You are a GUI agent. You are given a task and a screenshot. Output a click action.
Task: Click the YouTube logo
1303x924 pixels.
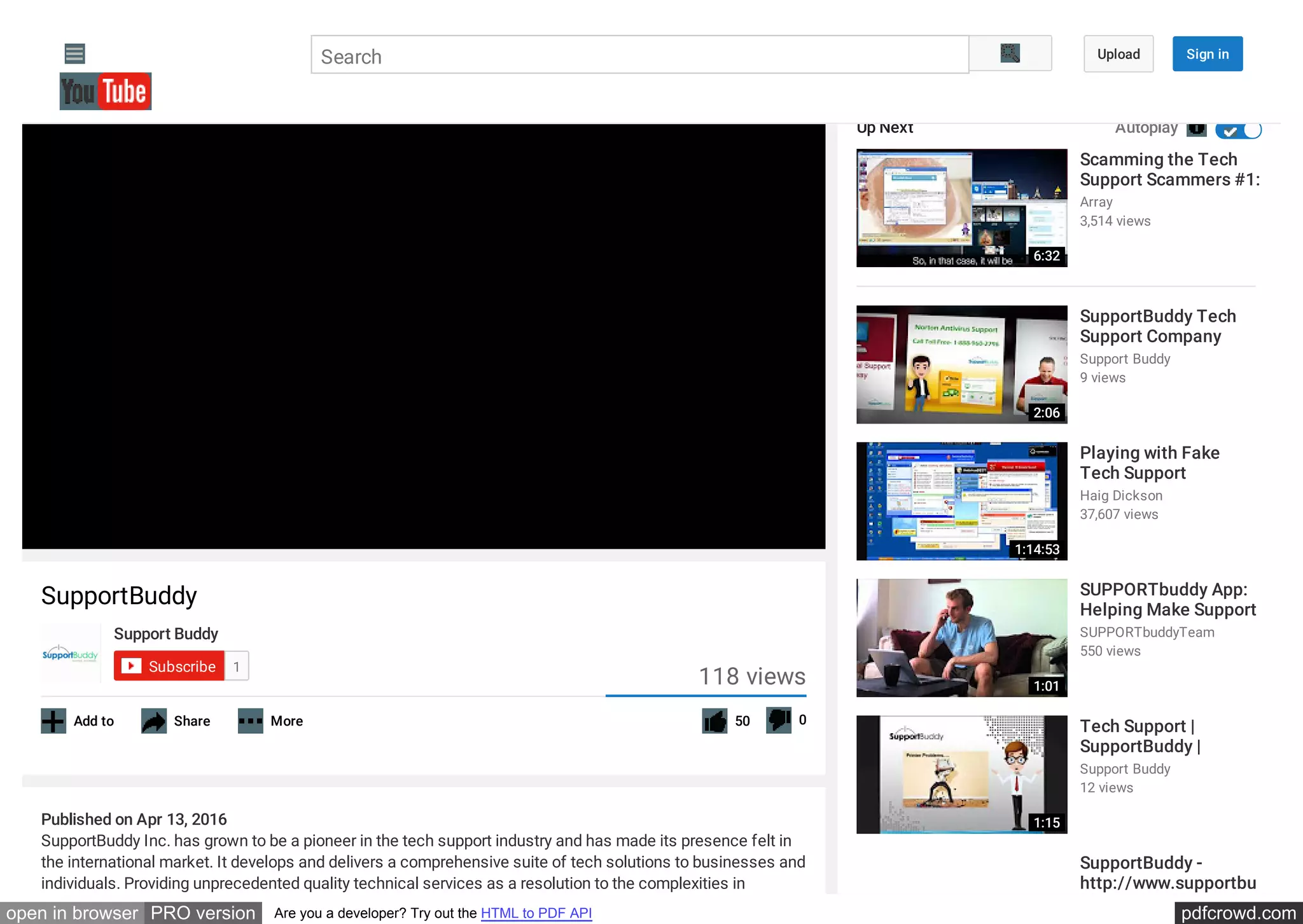coord(106,92)
